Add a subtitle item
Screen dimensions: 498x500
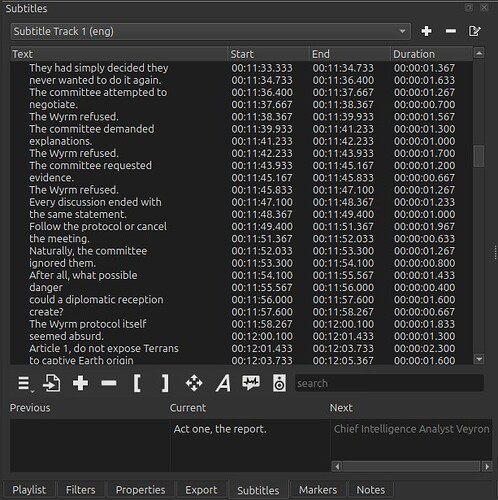(81, 383)
